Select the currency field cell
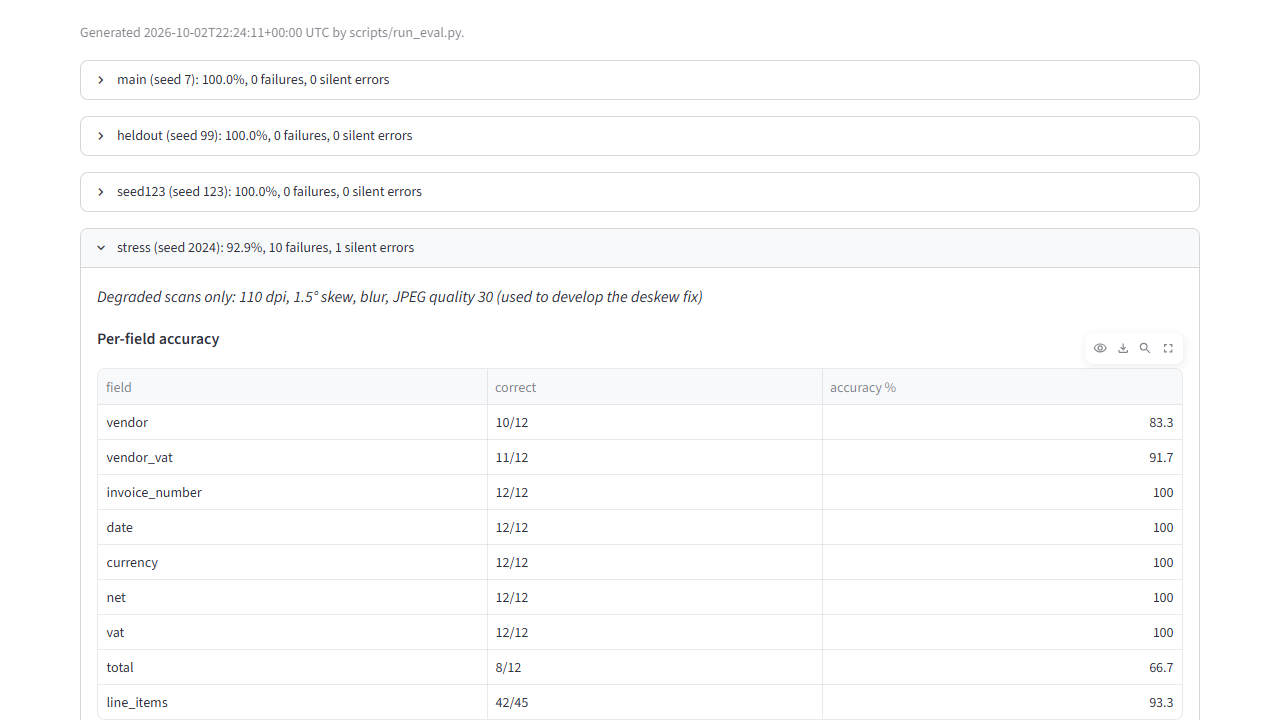1280x720 pixels. coord(292,562)
